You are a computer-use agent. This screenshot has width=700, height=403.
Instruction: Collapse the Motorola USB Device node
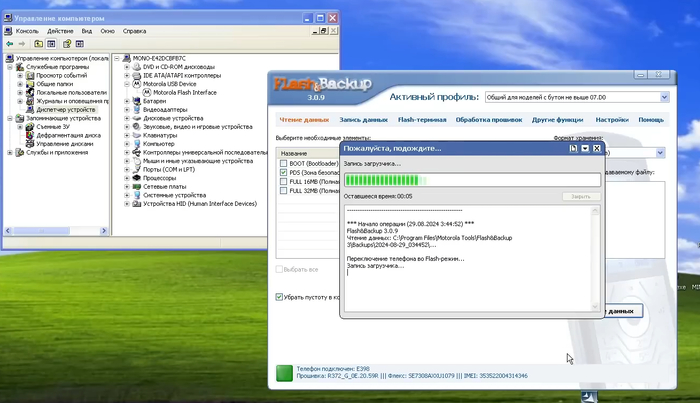pyautogui.click(x=127, y=84)
